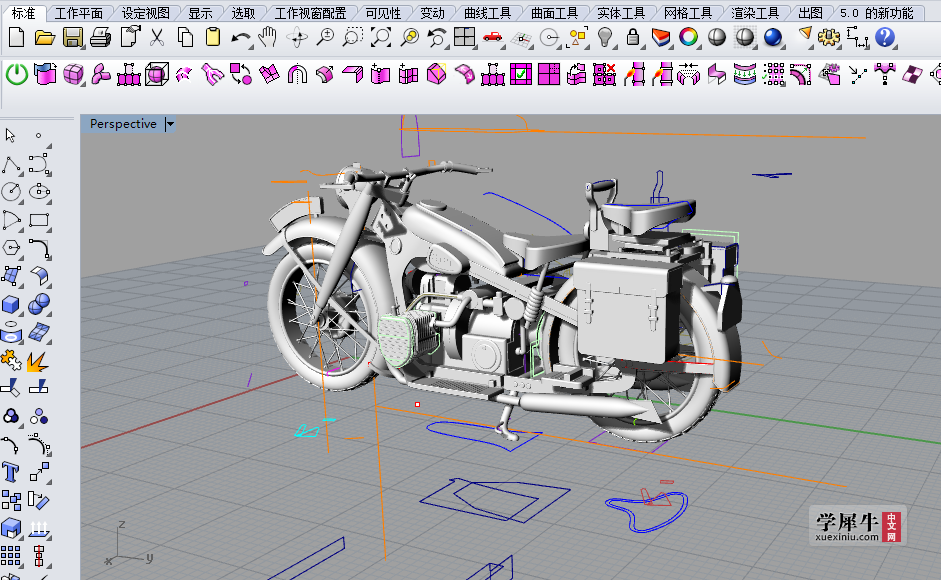This screenshot has width=941, height=580.
Task: Click the pink quad-ball sphere icon
Action: point(73,74)
